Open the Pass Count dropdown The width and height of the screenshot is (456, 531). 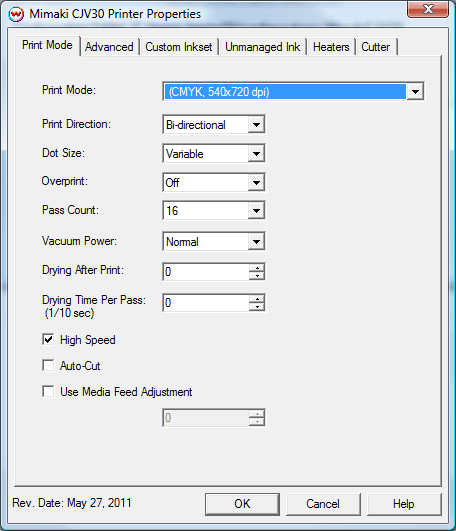pos(256,211)
